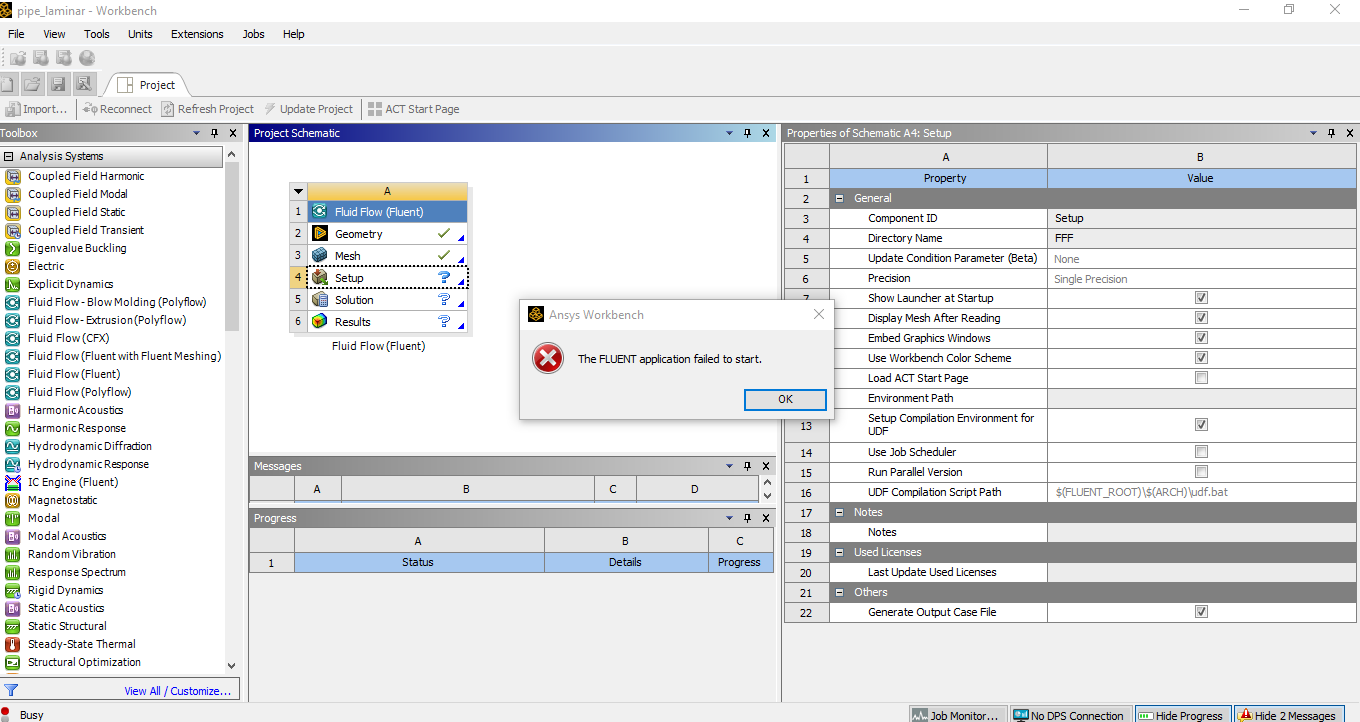The height and width of the screenshot is (722, 1360).
Task: Open the Jobs menu
Action: coord(254,34)
